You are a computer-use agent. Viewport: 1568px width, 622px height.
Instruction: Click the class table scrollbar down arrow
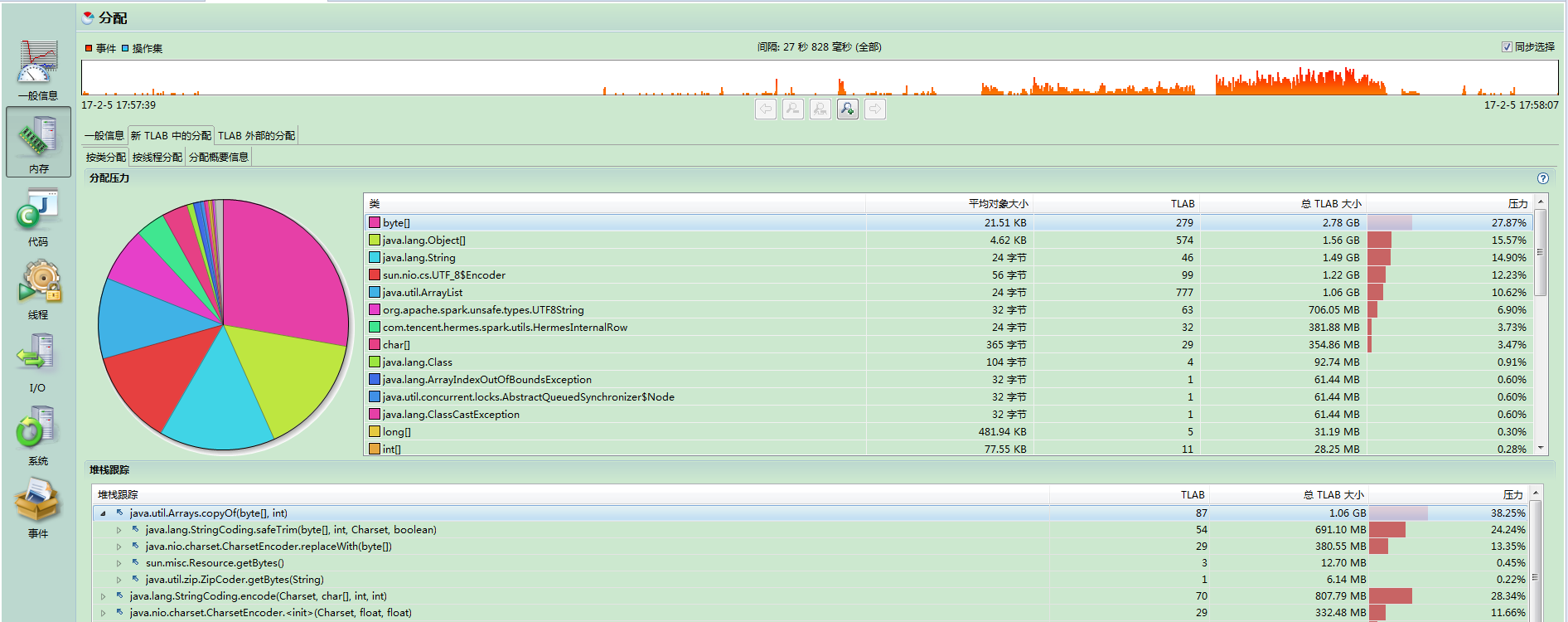[x=1541, y=448]
